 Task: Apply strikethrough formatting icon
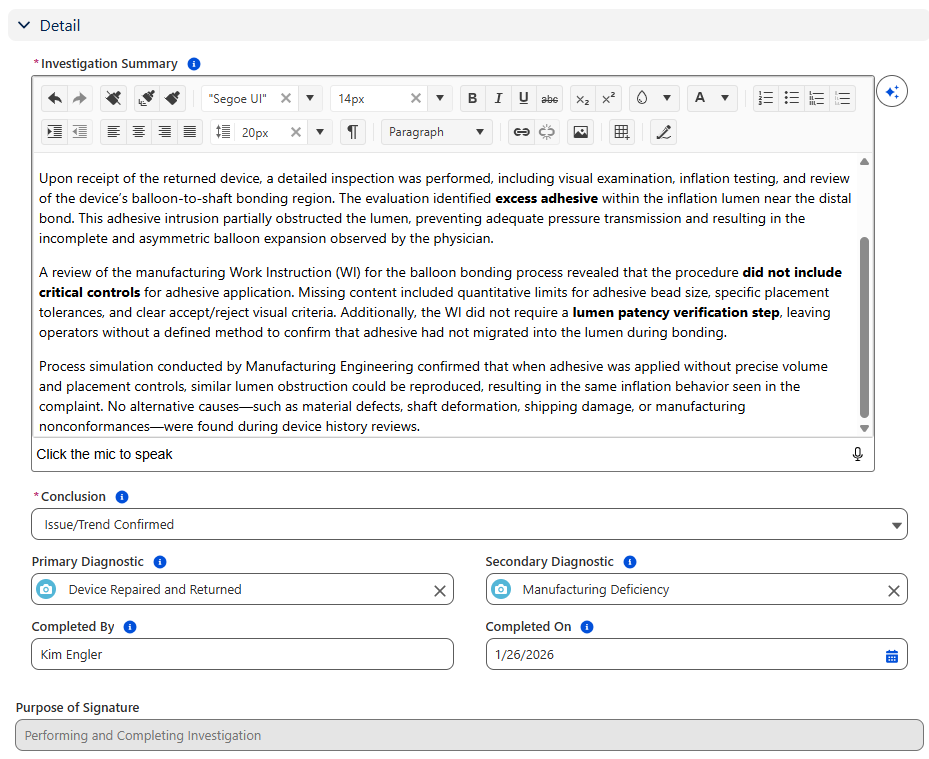coord(549,98)
